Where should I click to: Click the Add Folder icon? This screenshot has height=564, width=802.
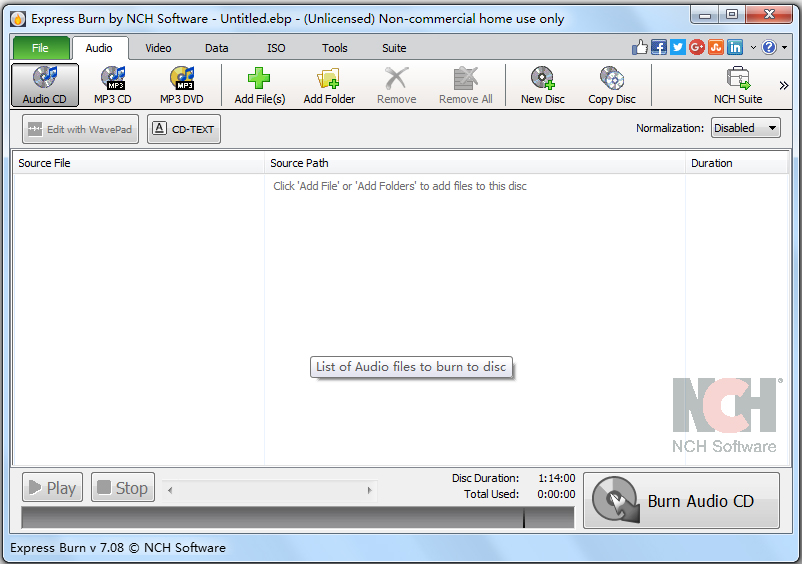328,79
